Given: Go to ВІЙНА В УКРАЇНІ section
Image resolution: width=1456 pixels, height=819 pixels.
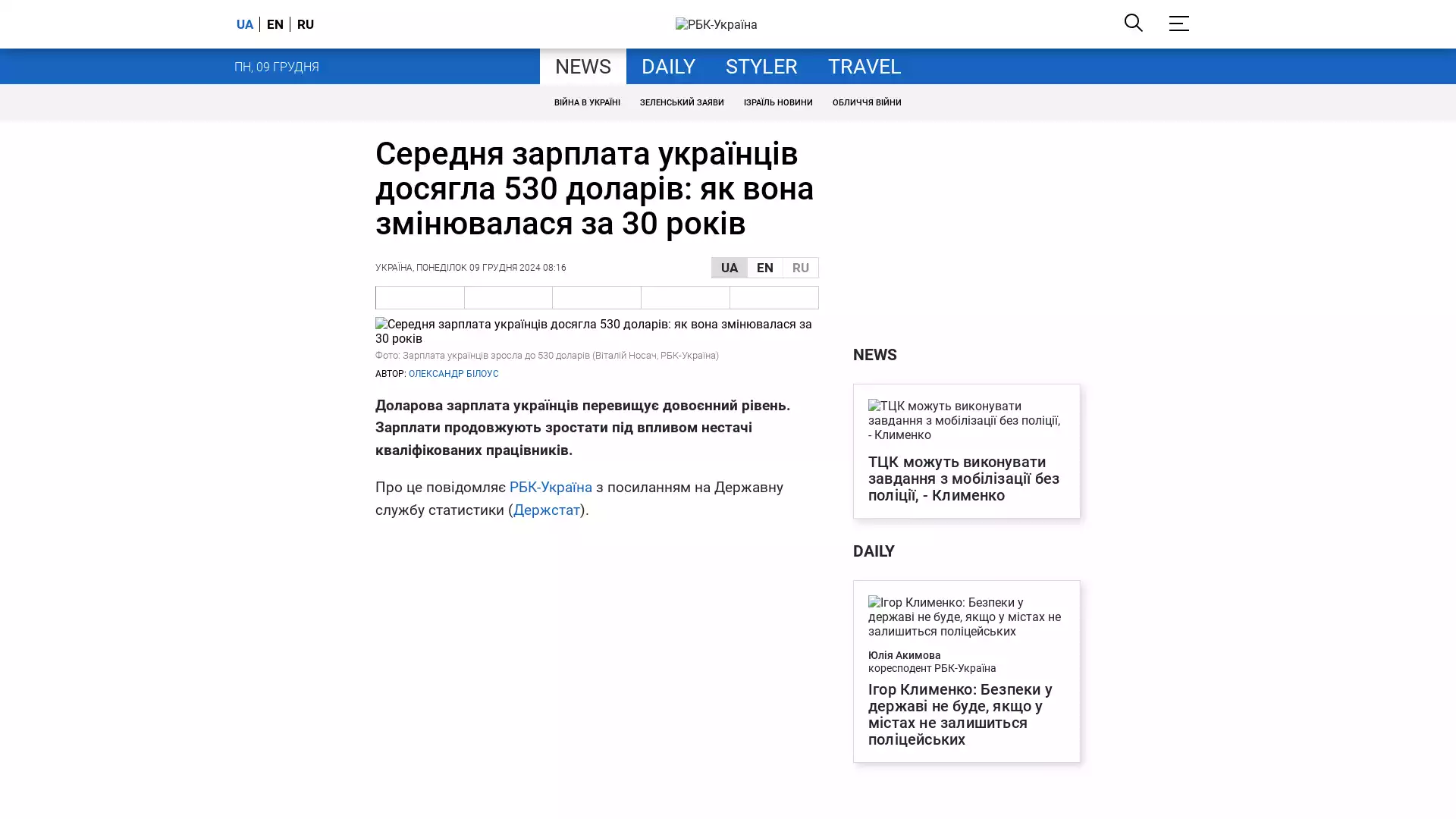Looking at the screenshot, I should tap(587, 102).
